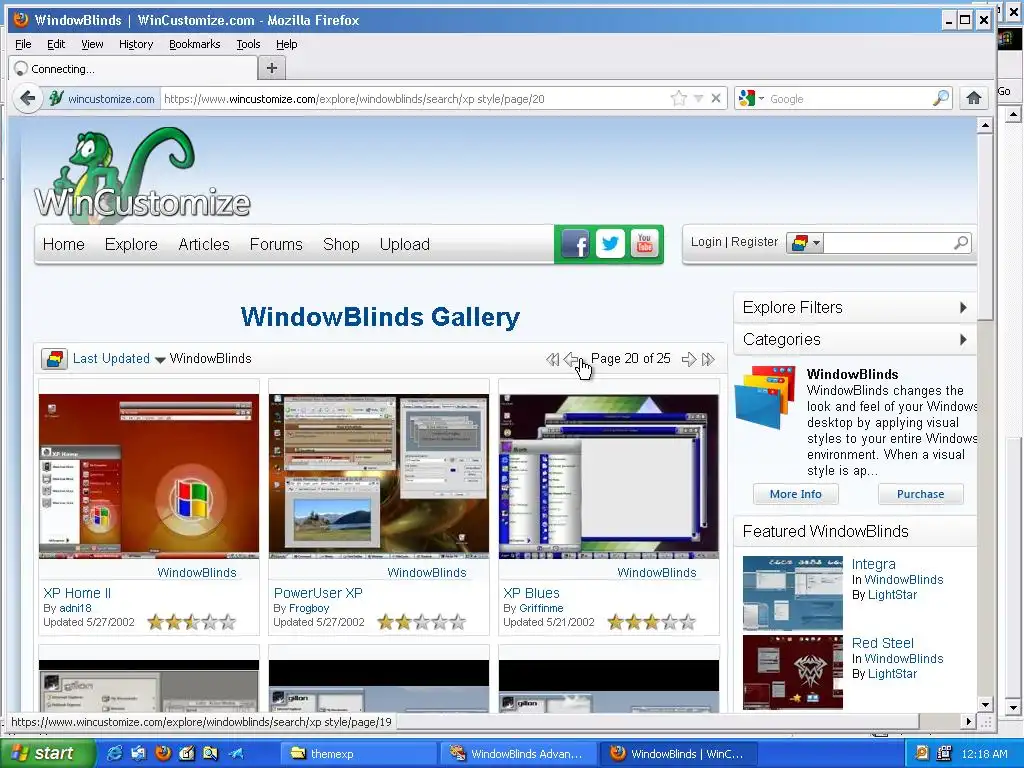Click the site search magnifier icon
Image resolution: width=1024 pixels, height=768 pixels.
tap(961, 243)
